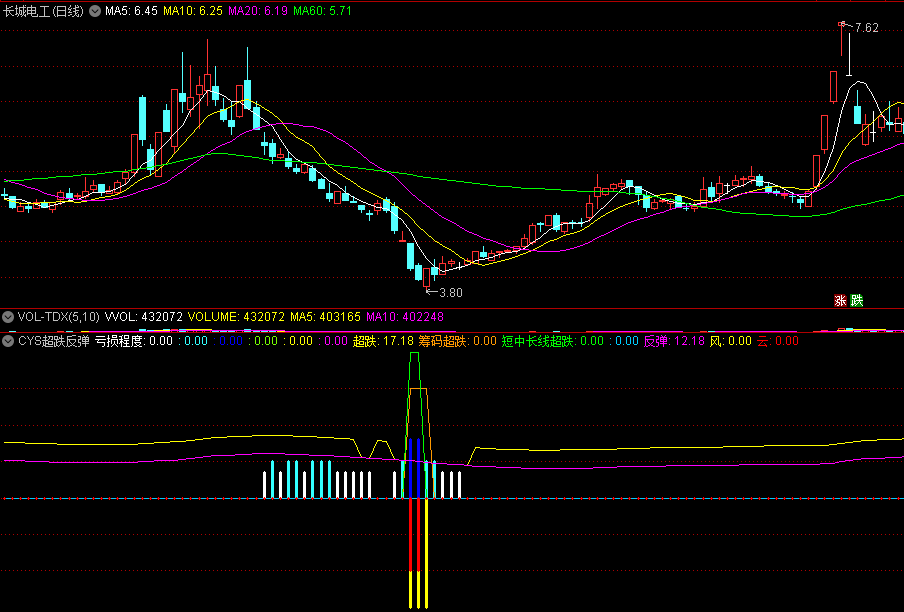Image resolution: width=904 pixels, height=612 pixels.
Task: Click the green 跌 icon
Action: click(x=857, y=300)
